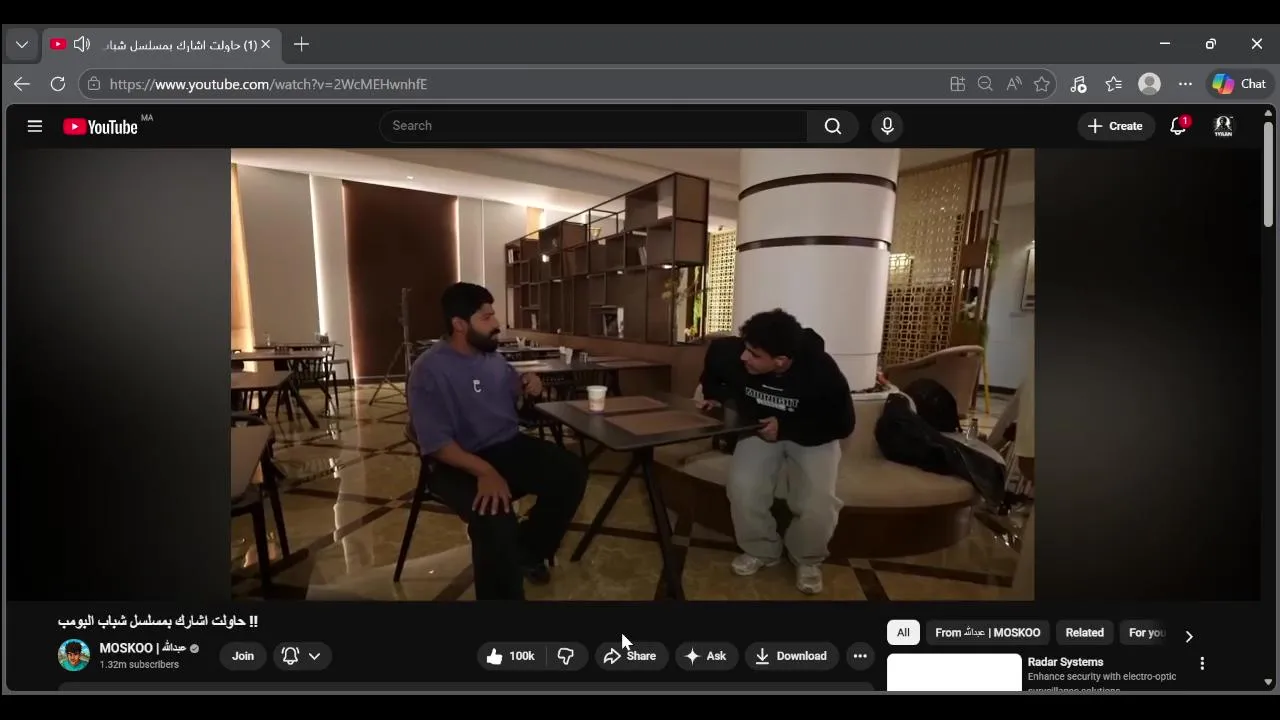Viewport: 1280px width, 720px height.
Task: Open the tab search dropdown arrow
Action: pyautogui.click(x=22, y=45)
